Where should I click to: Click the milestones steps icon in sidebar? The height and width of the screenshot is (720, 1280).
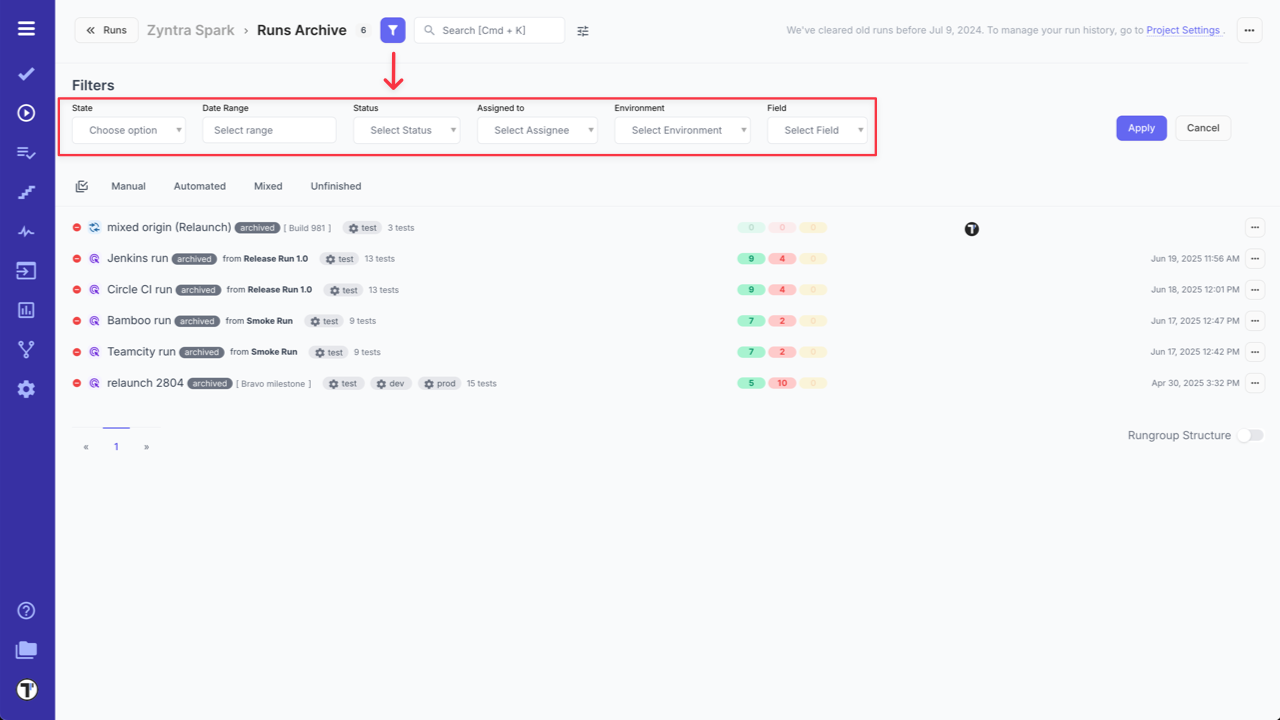point(26,192)
